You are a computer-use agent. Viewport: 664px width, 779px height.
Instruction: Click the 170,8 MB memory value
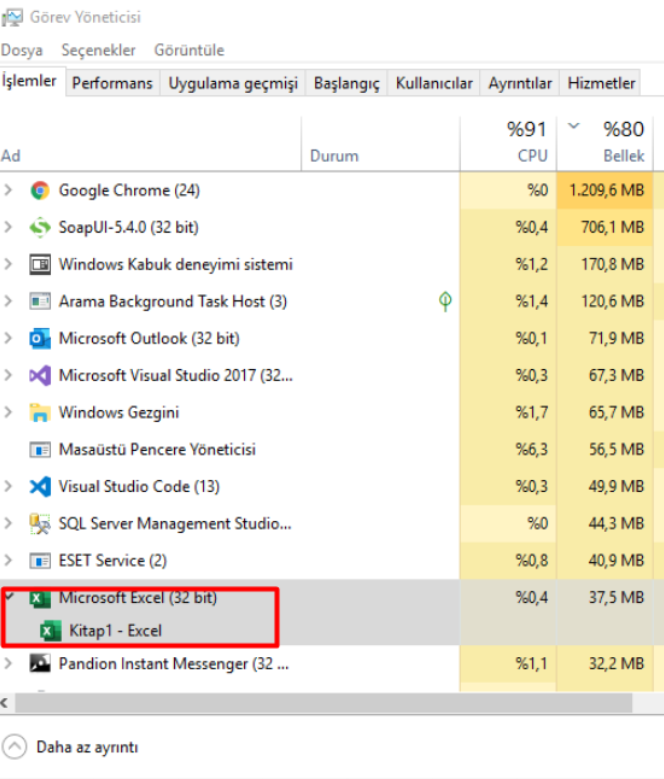[613, 264]
